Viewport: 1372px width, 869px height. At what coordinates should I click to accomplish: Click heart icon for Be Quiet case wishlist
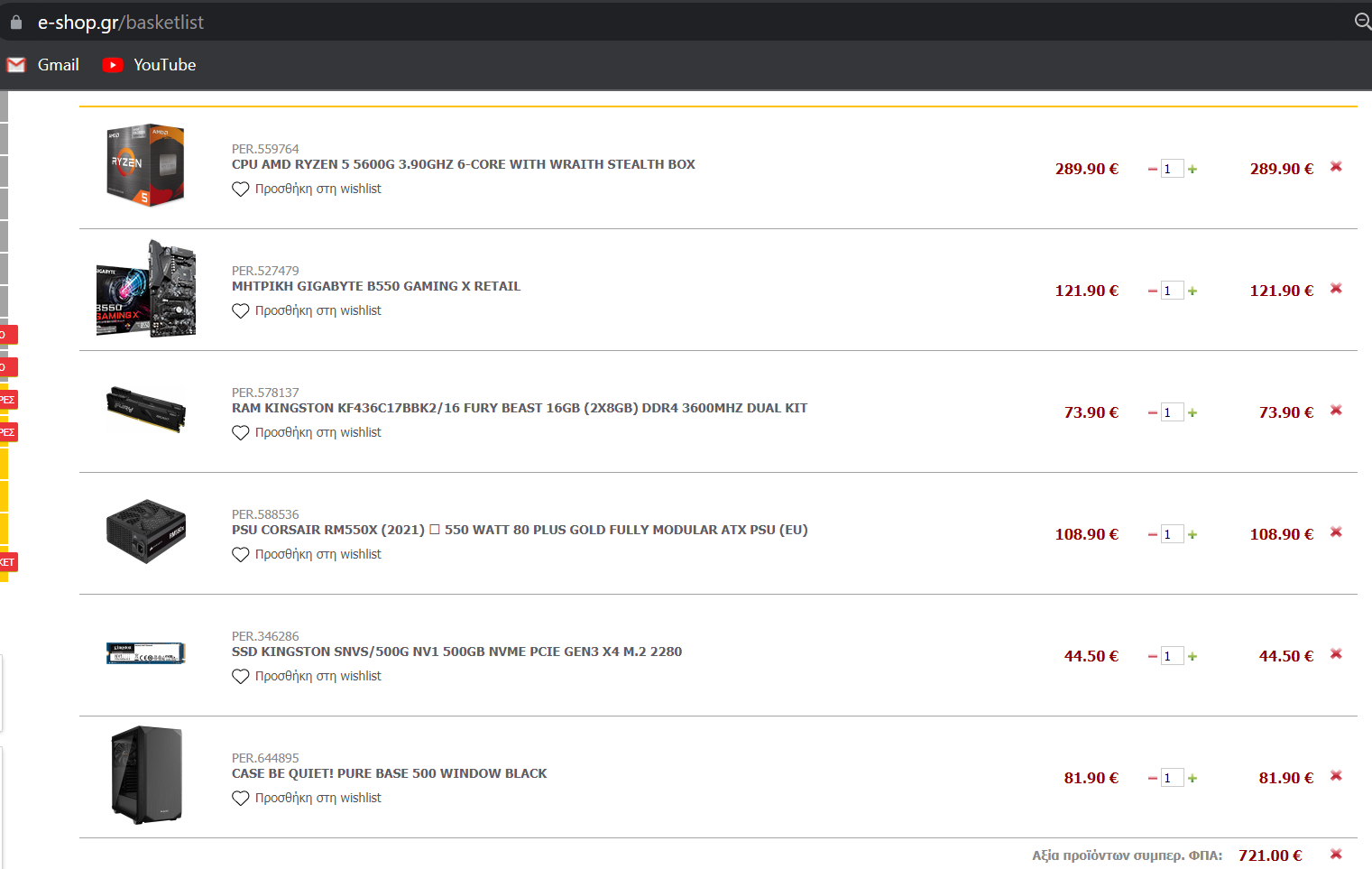(240, 799)
